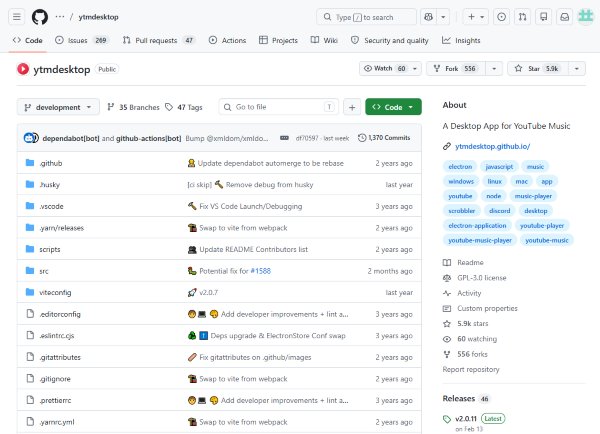
Task: Open the Releases 46 heading link
Action: (x=466, y=398)
